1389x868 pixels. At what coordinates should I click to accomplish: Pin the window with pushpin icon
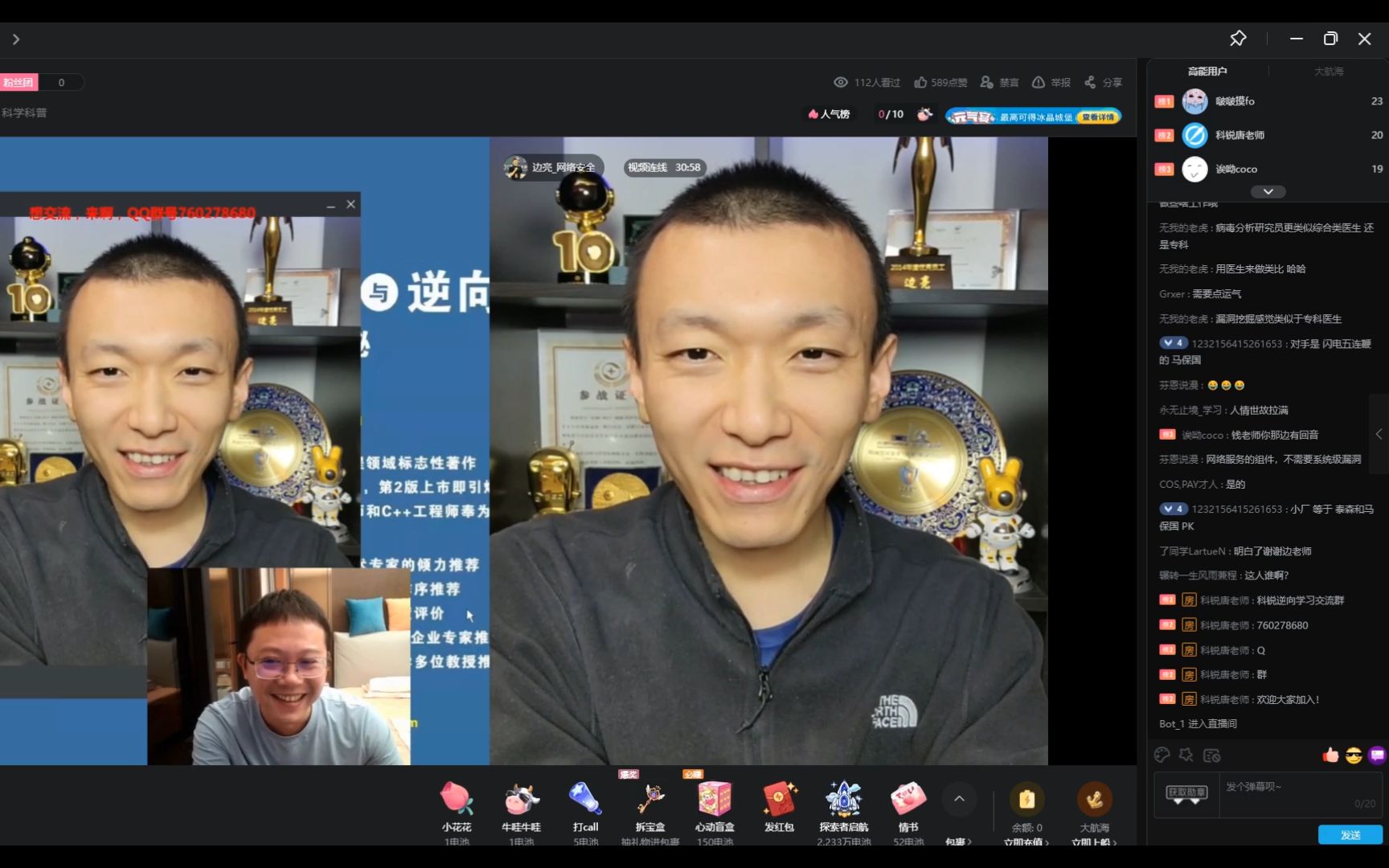pyautogui.click(x=1238, y=38)
